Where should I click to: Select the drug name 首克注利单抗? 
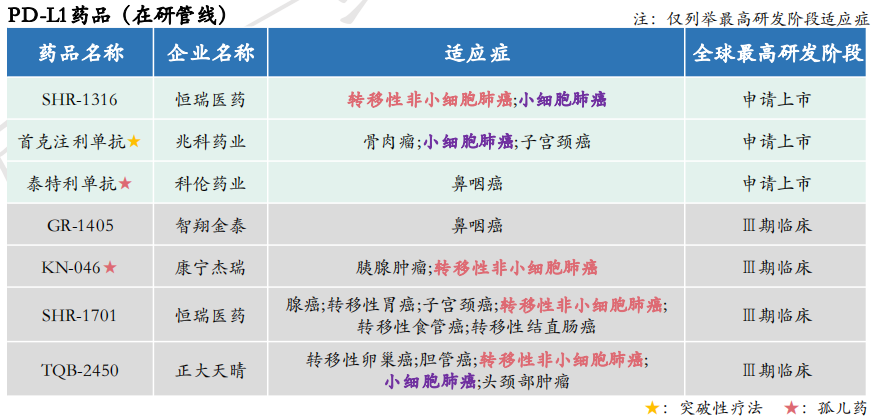point(72,141)
